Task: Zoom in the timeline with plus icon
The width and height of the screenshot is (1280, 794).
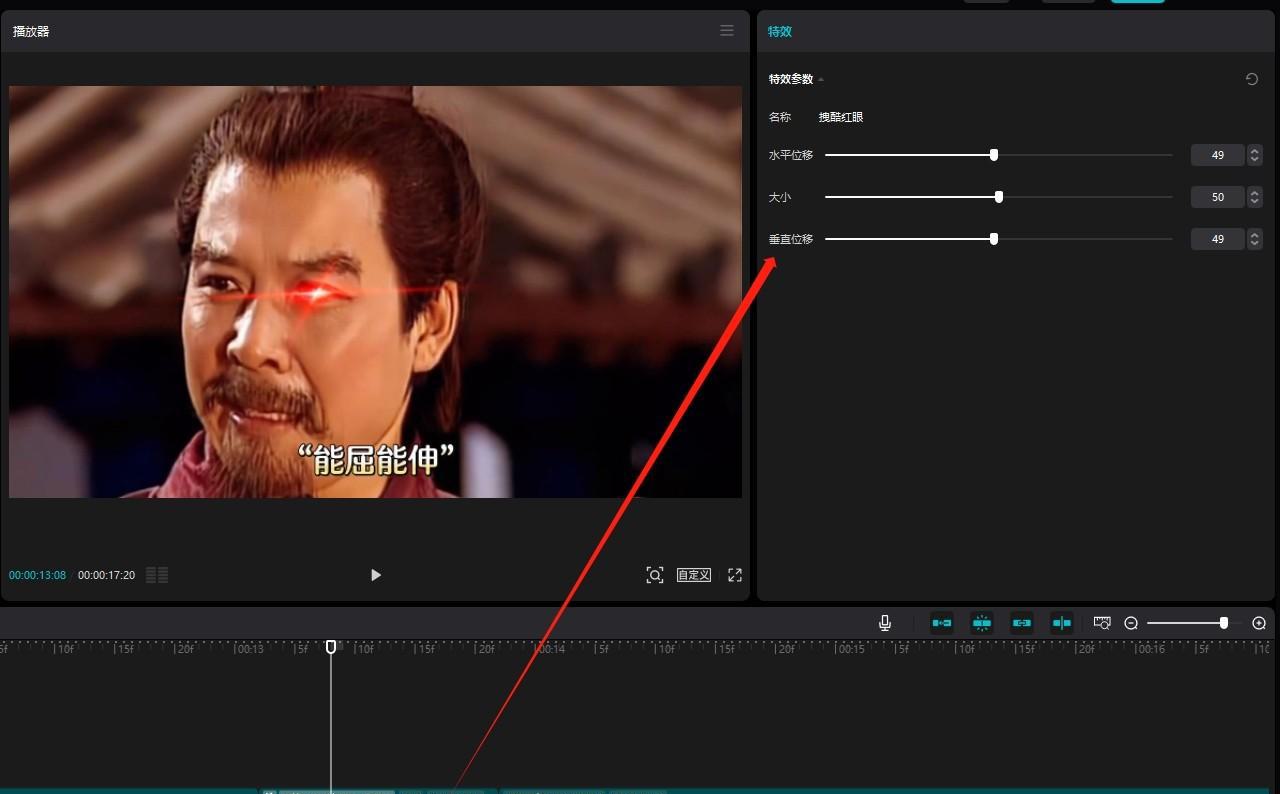Action: click(x=1259, y=623)
